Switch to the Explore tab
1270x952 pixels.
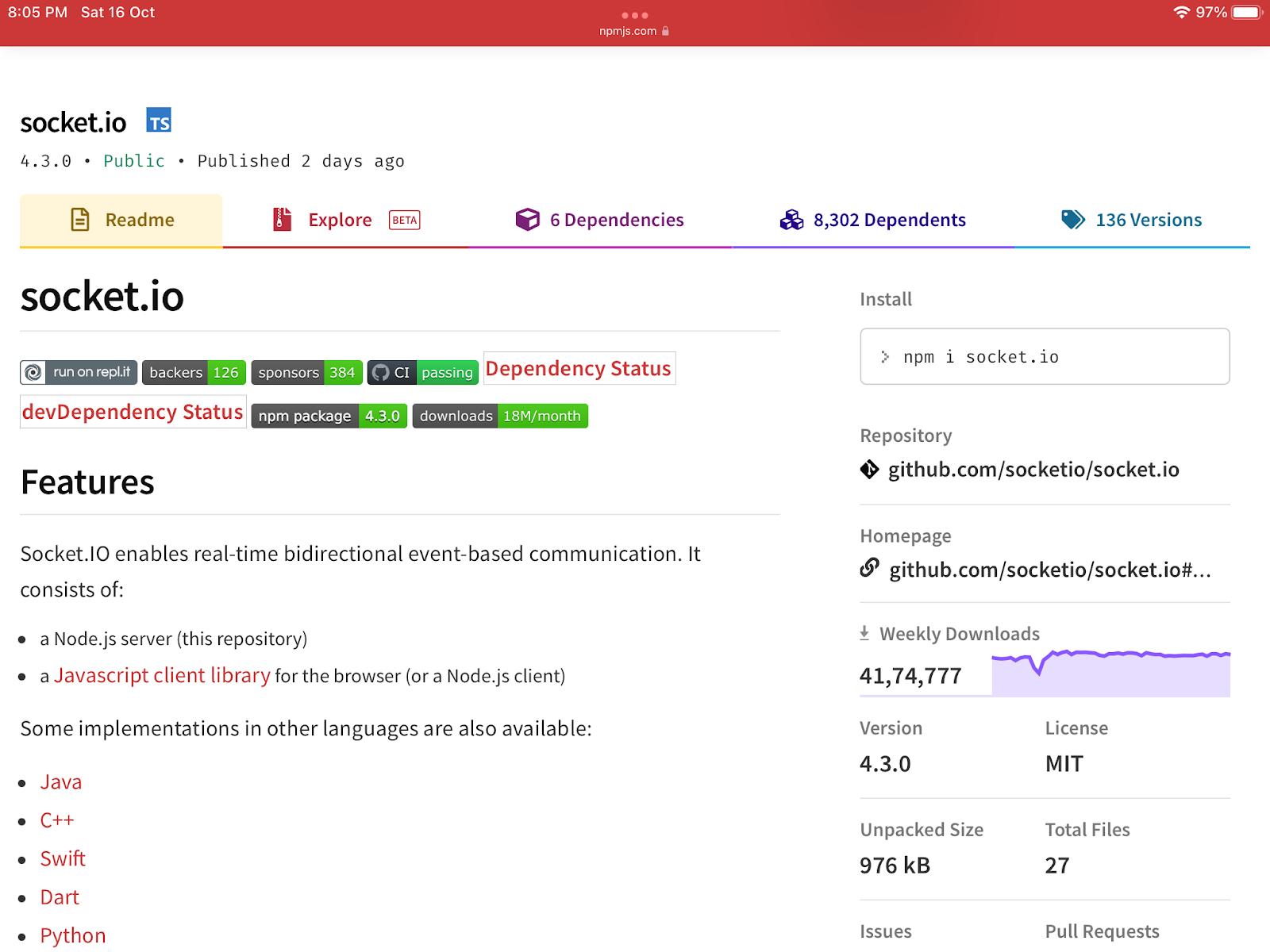point(346,221)
